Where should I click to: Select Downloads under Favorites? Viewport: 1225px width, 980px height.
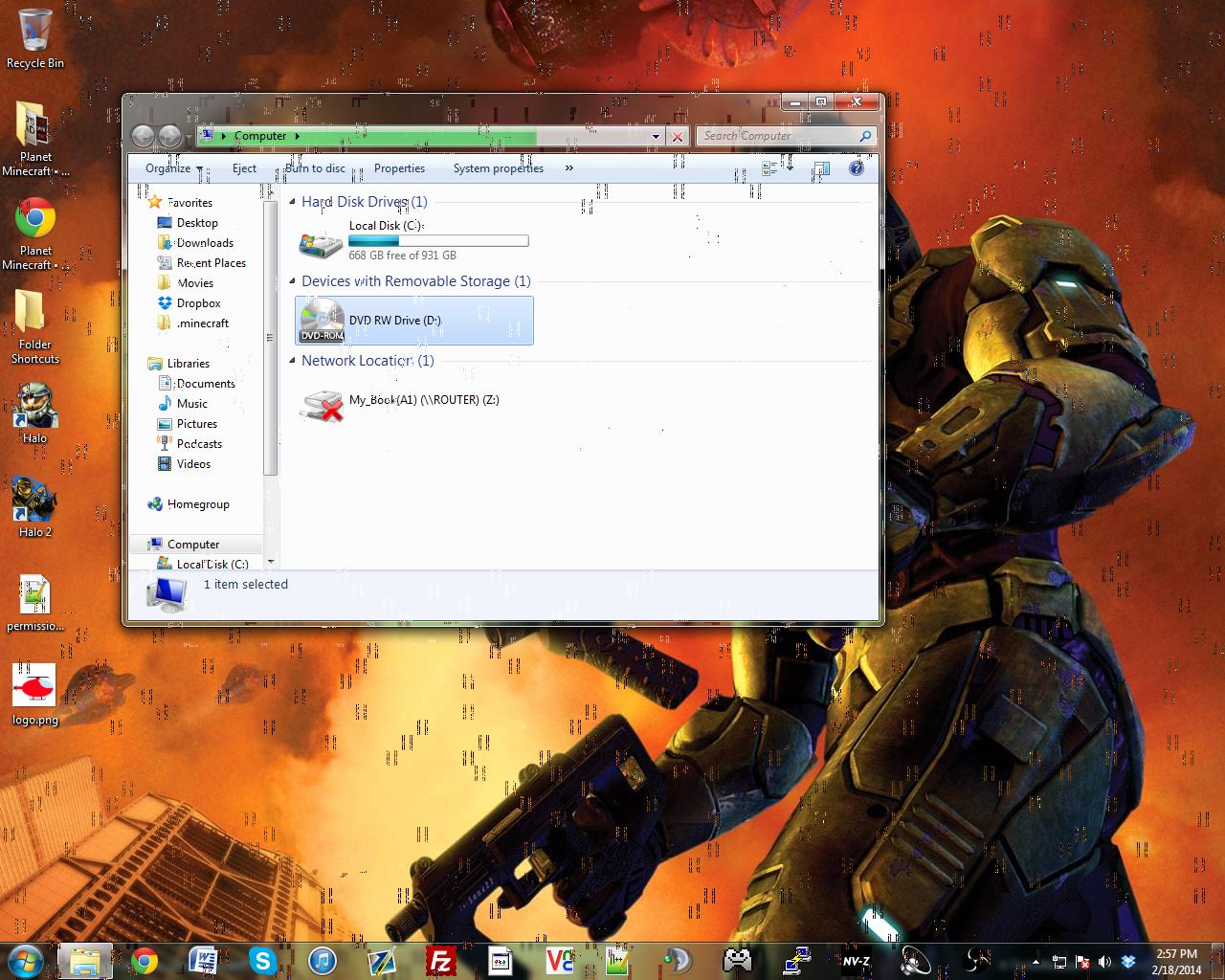(204, 243)
